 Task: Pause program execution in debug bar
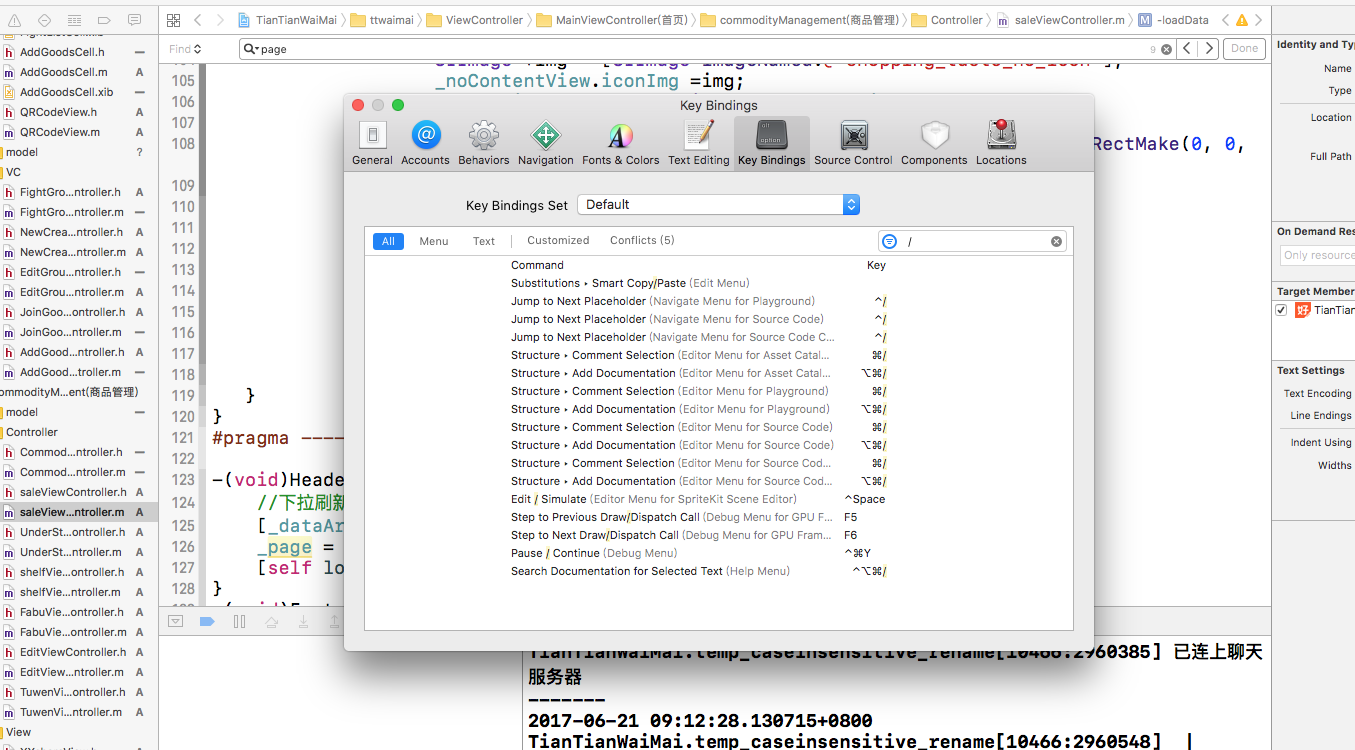239,621
